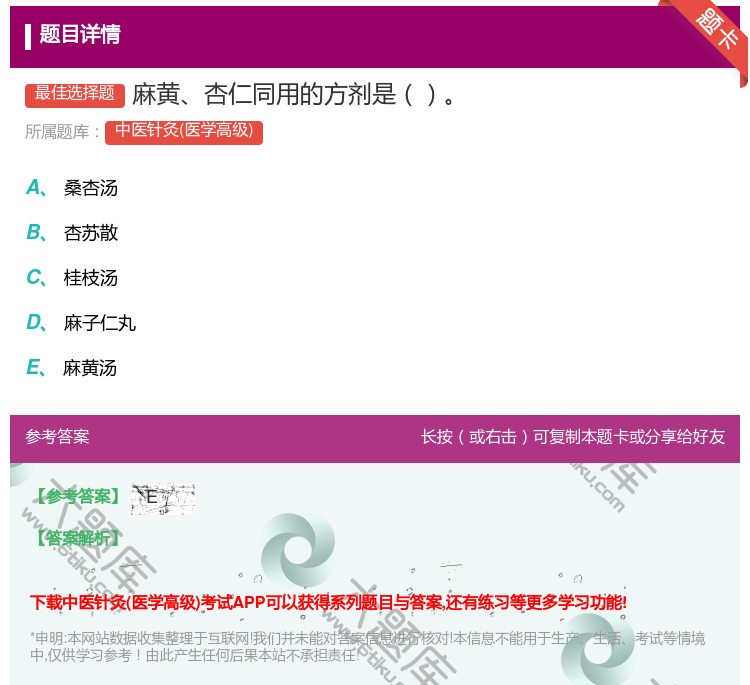This screenshot has width=750, height=685.
Task: Open the 中医针灸(医学高级) question bank link
Action: coord(184,132)
